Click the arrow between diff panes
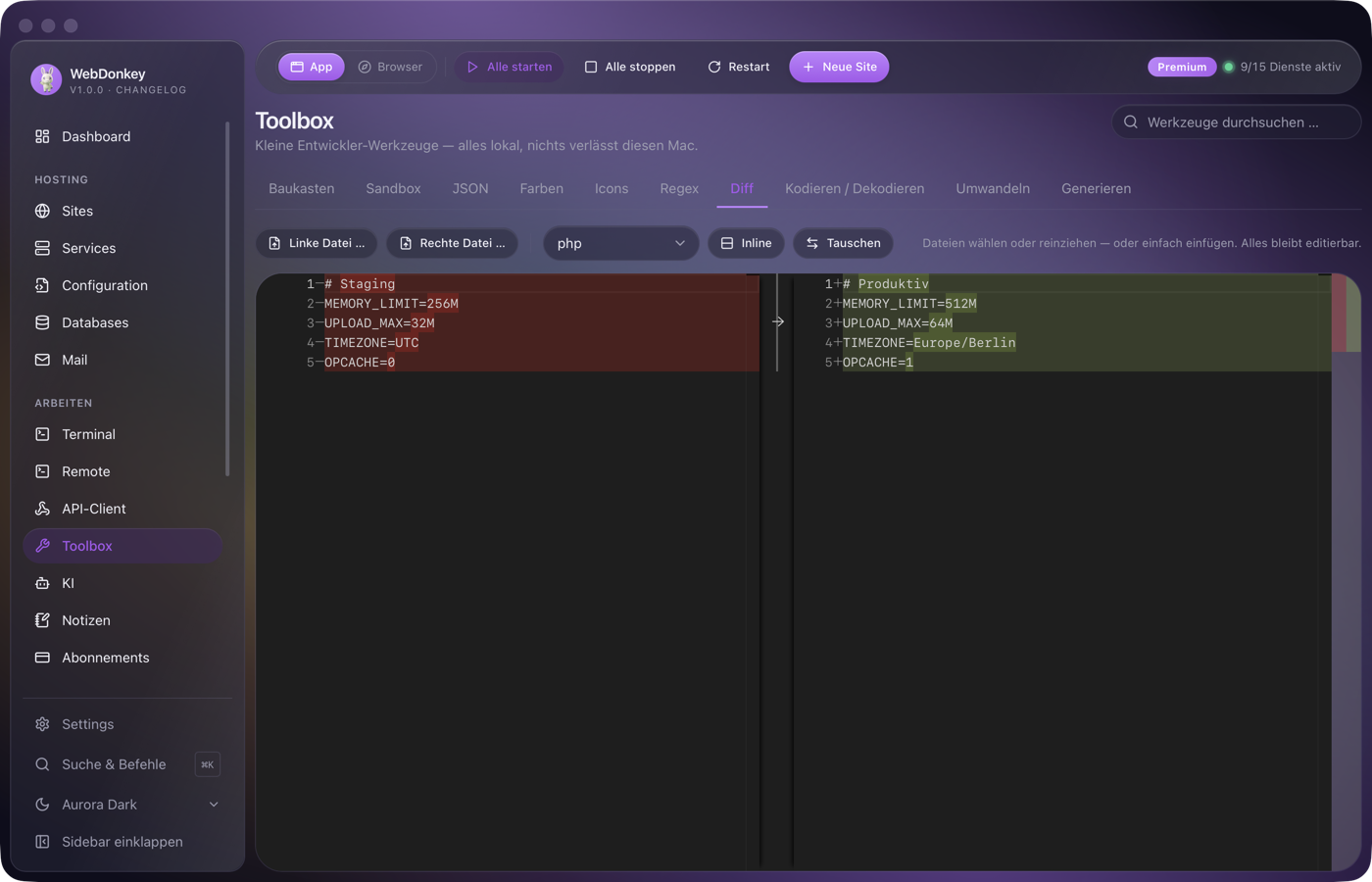Viewport: 1372px width, 882px height. click(778, 321)
